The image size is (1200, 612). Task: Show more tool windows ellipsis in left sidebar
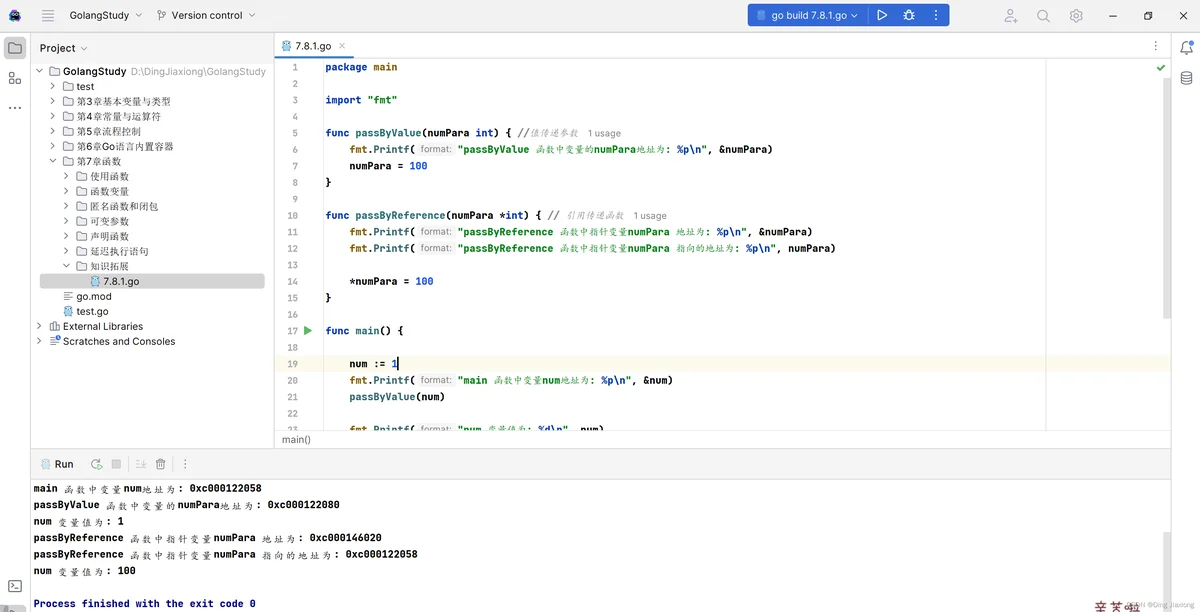click(15, 107)
